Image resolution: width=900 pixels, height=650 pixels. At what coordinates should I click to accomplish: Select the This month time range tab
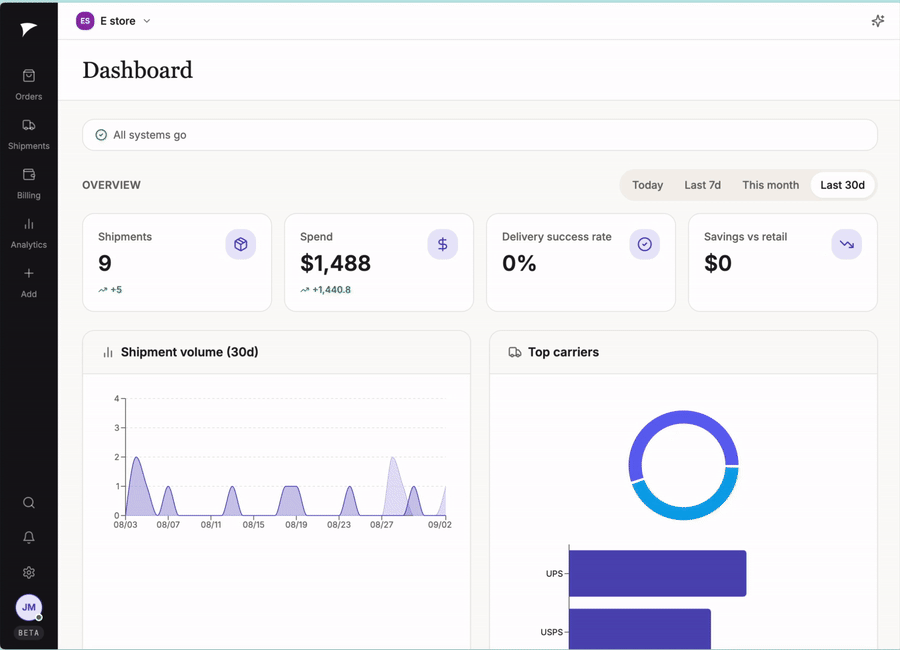[770, 185]
